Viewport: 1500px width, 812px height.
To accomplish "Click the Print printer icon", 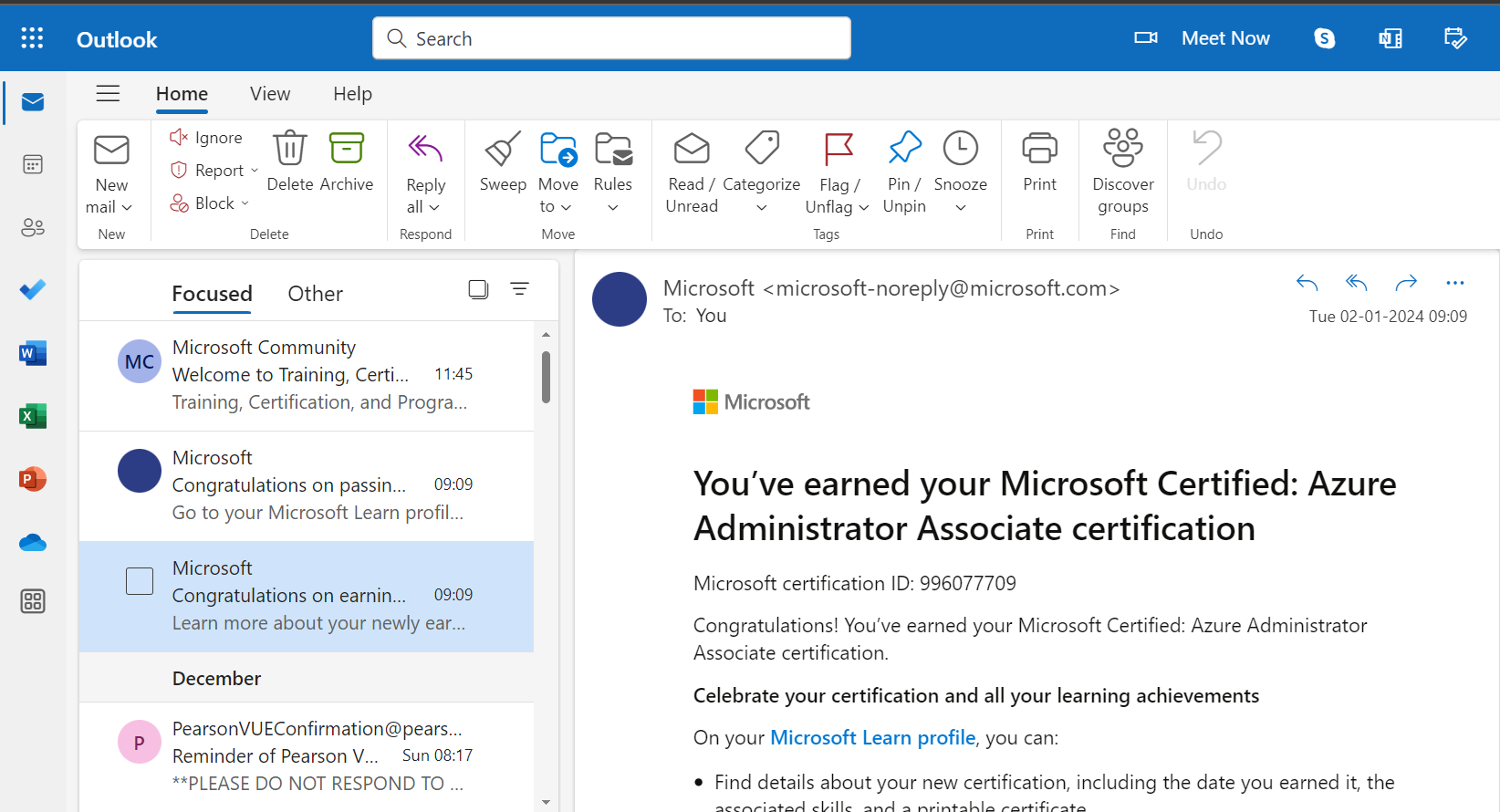I will click(x=1040, y=148).
